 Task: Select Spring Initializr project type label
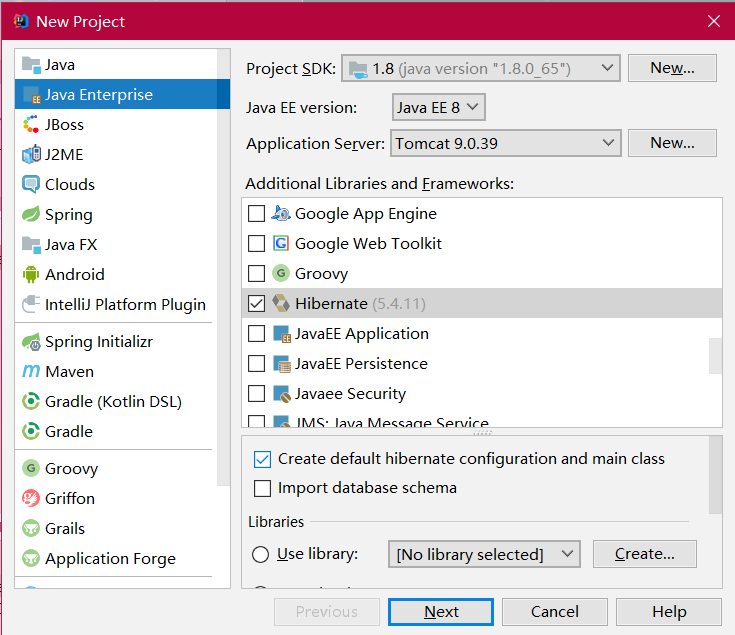(x=99, y=342)
